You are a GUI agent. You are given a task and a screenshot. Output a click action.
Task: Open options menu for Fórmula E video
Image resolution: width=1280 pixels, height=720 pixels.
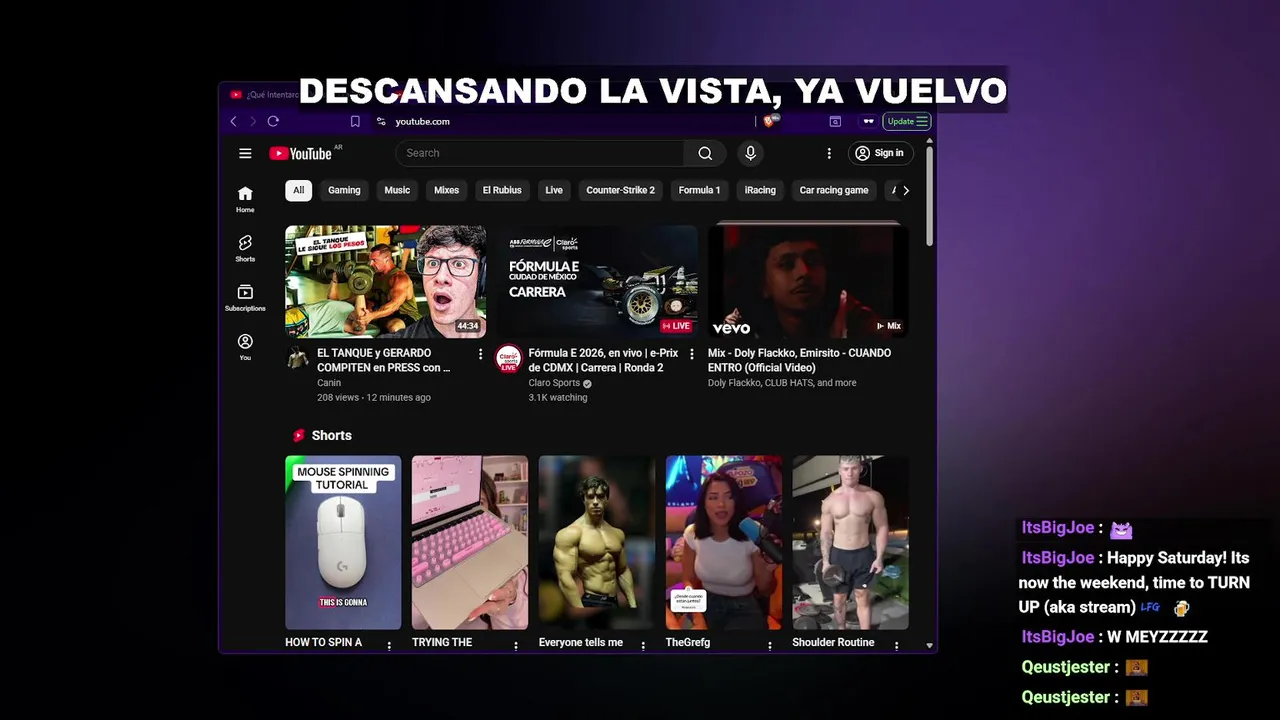pos(691,354)
